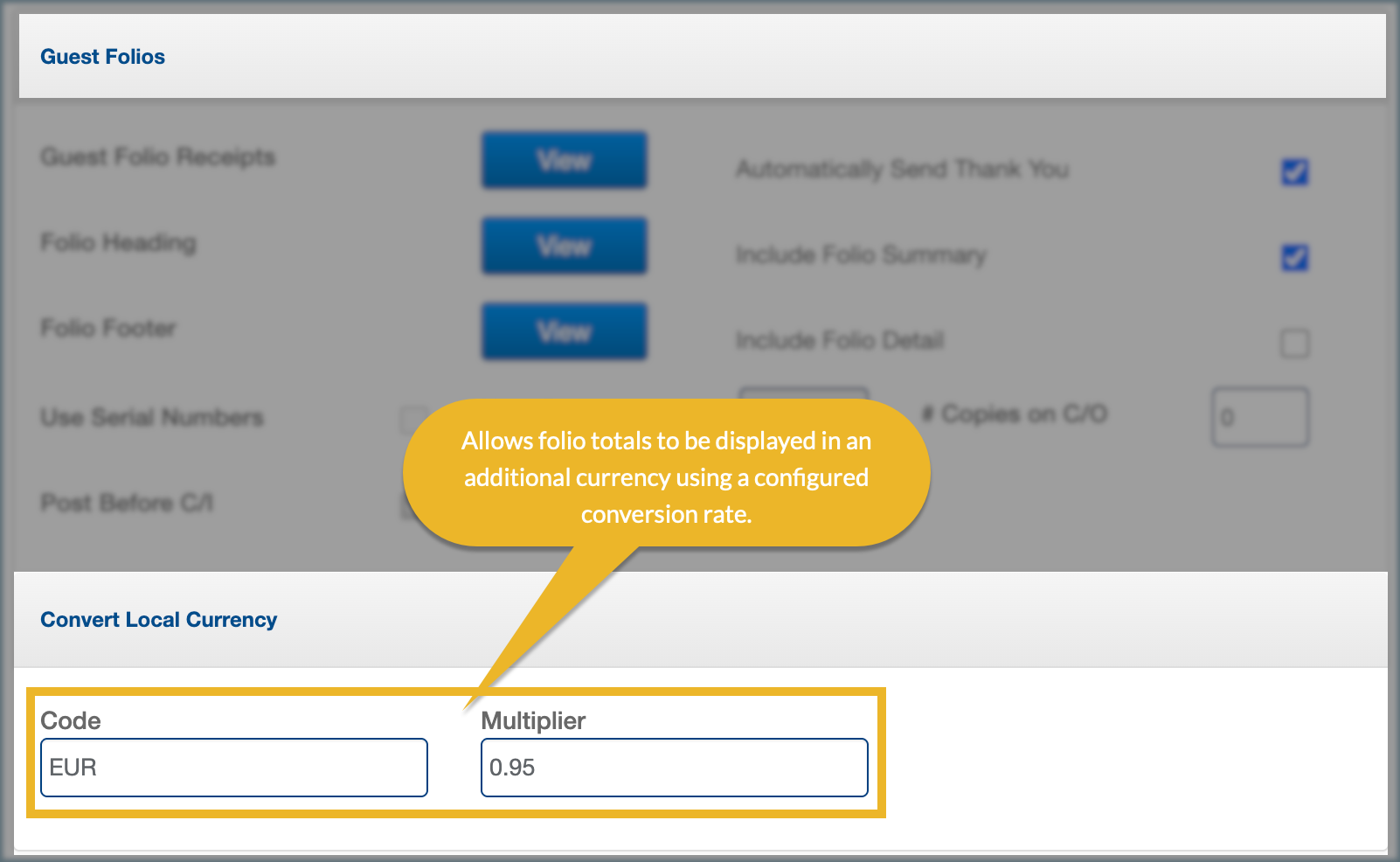Select the Guest Folios section header
Screen dimensions: 1400x862
(102, 57)
